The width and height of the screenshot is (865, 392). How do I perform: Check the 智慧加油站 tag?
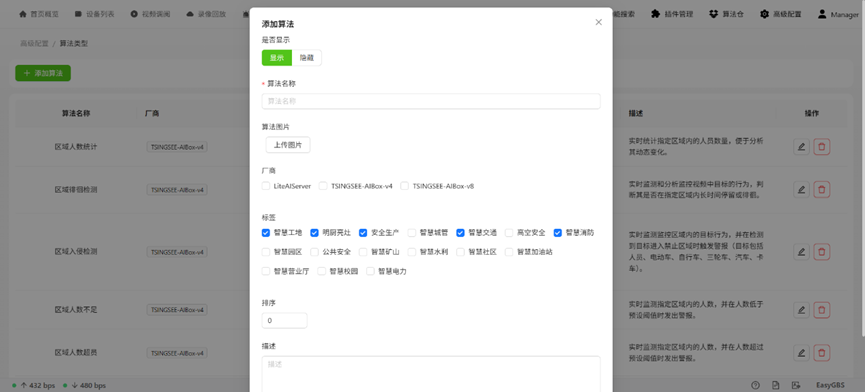click(509, 252)
